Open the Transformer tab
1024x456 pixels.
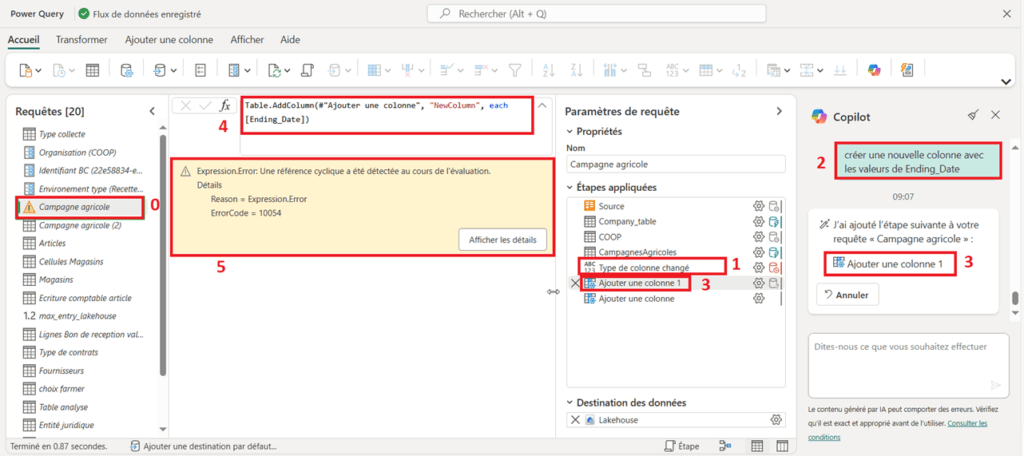coord(82,39)
